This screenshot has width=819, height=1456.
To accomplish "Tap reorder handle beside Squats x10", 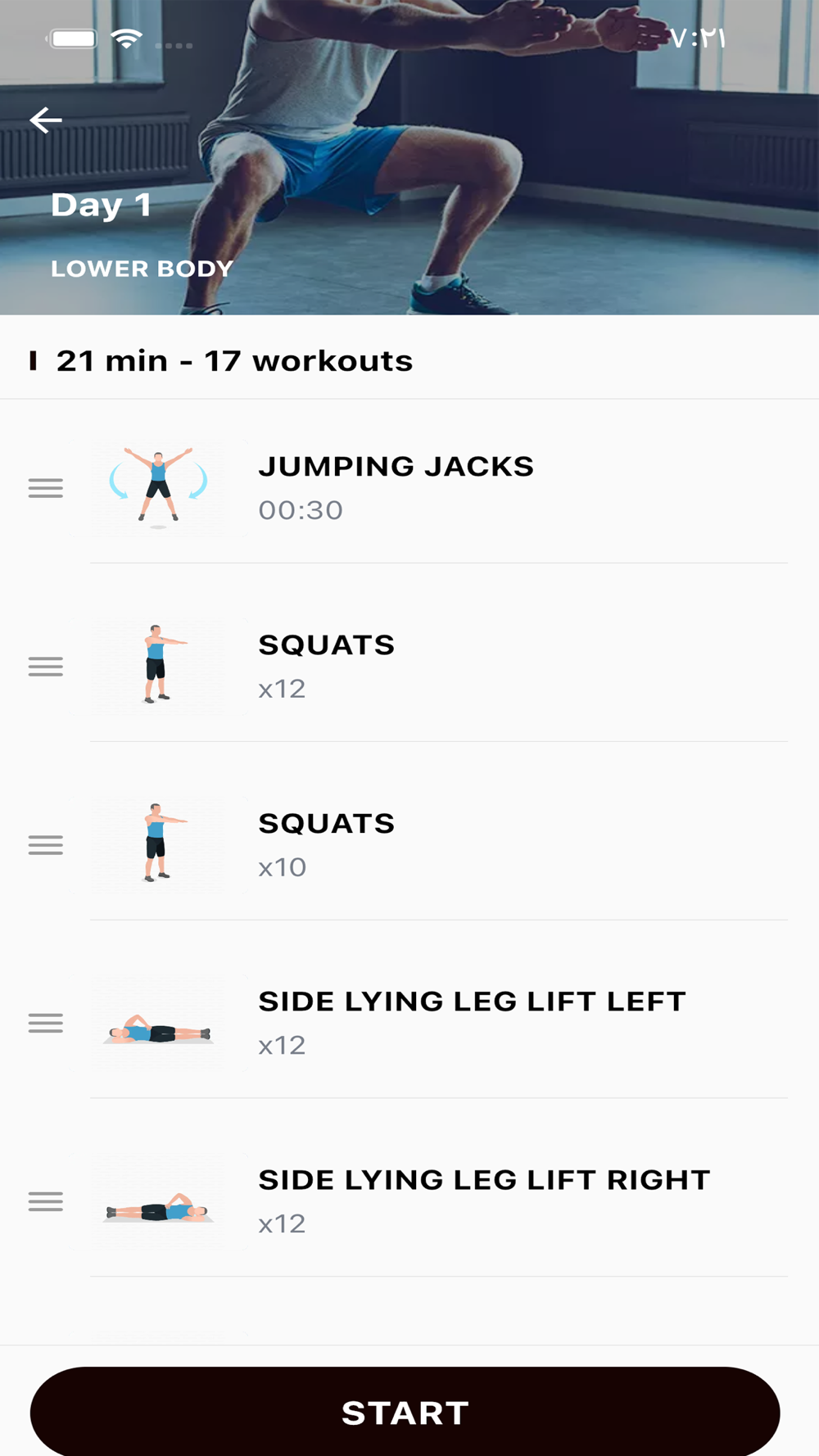I will [46, 845].
